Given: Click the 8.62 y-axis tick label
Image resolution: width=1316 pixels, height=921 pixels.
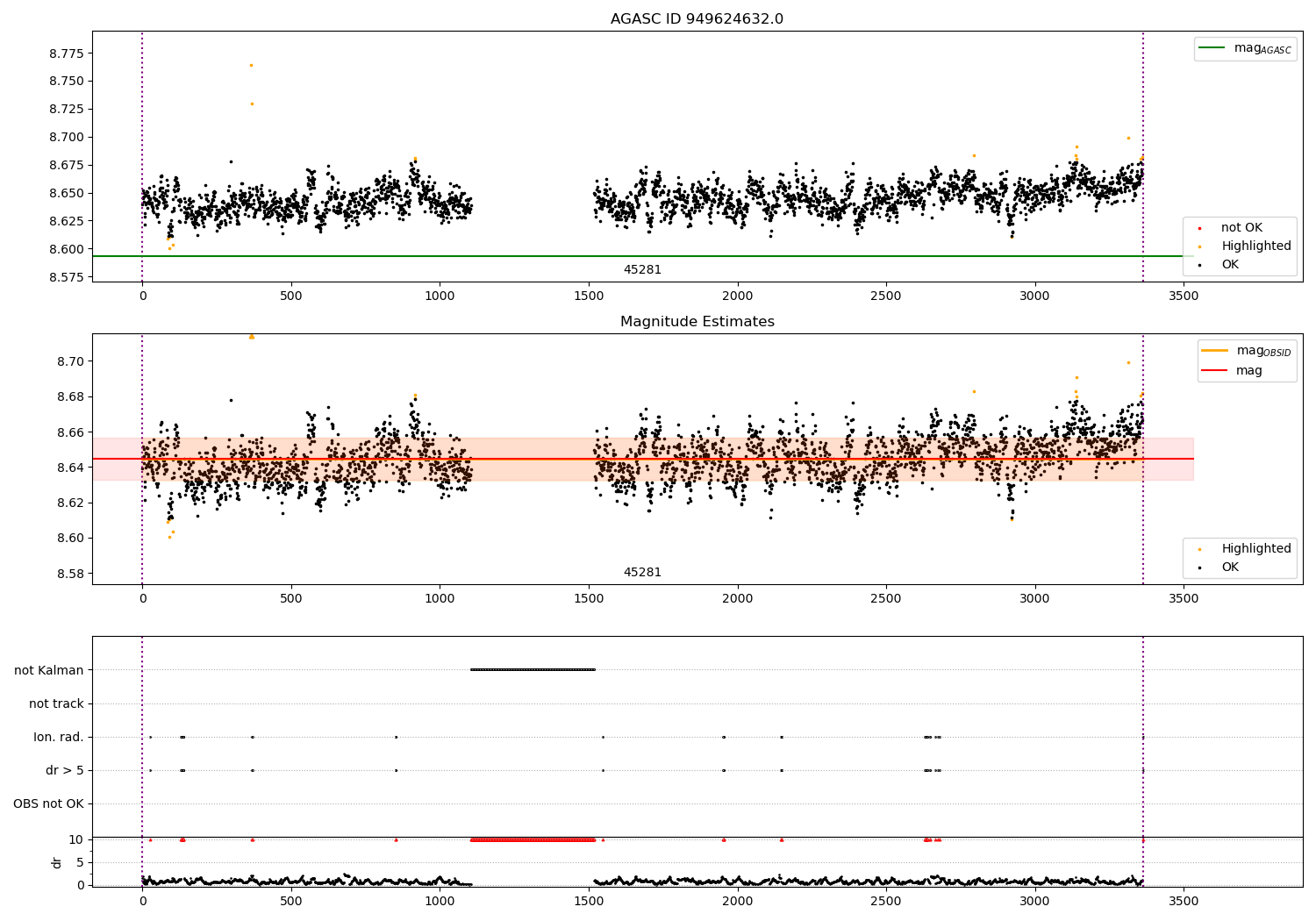Looking at the screenshot, I should [70, 503].
